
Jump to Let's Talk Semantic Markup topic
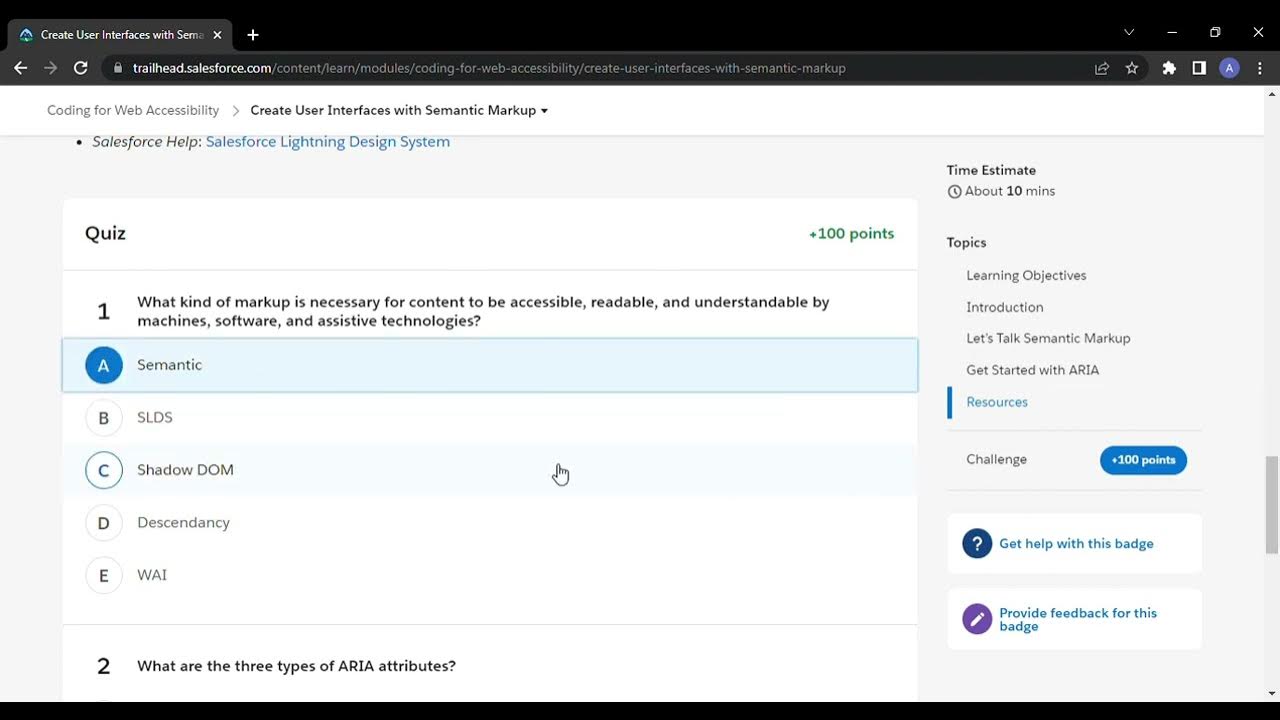tap(1048, 338)
